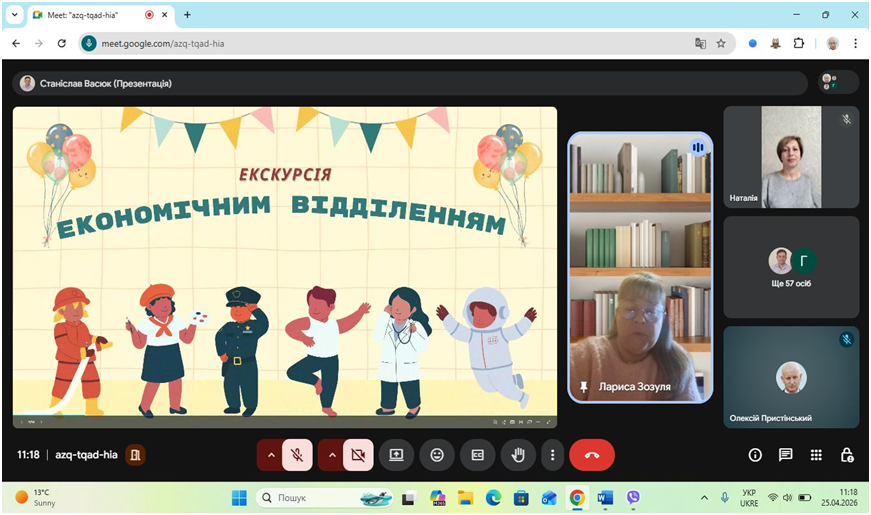Screen dimensions: 871x515
Task: Open meeting details info icon
Action: [x=755, y=455]
